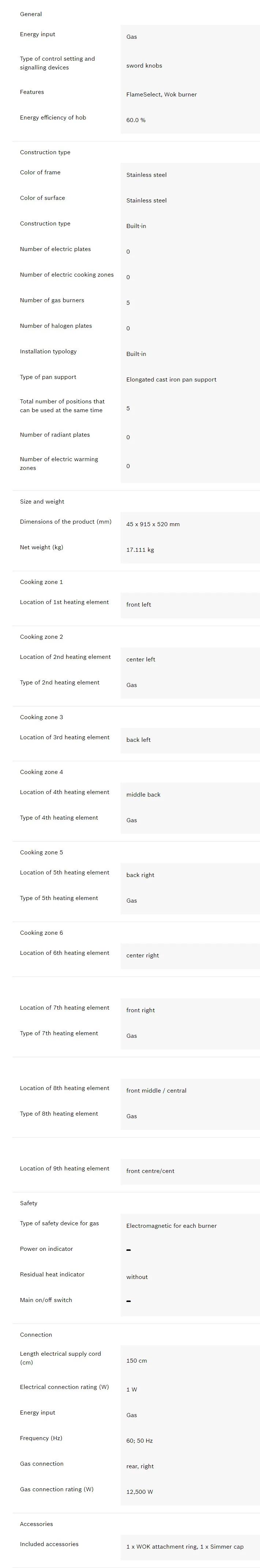
Task: Click the General section heading
Action: 30,14
